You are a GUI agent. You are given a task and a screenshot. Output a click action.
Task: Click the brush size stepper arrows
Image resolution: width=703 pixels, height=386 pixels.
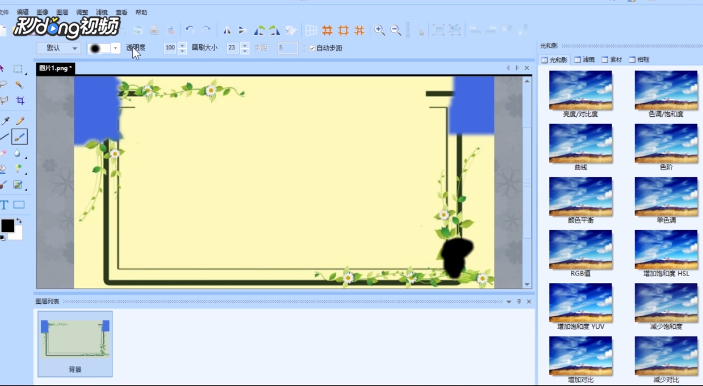click(x=245, y=48)
